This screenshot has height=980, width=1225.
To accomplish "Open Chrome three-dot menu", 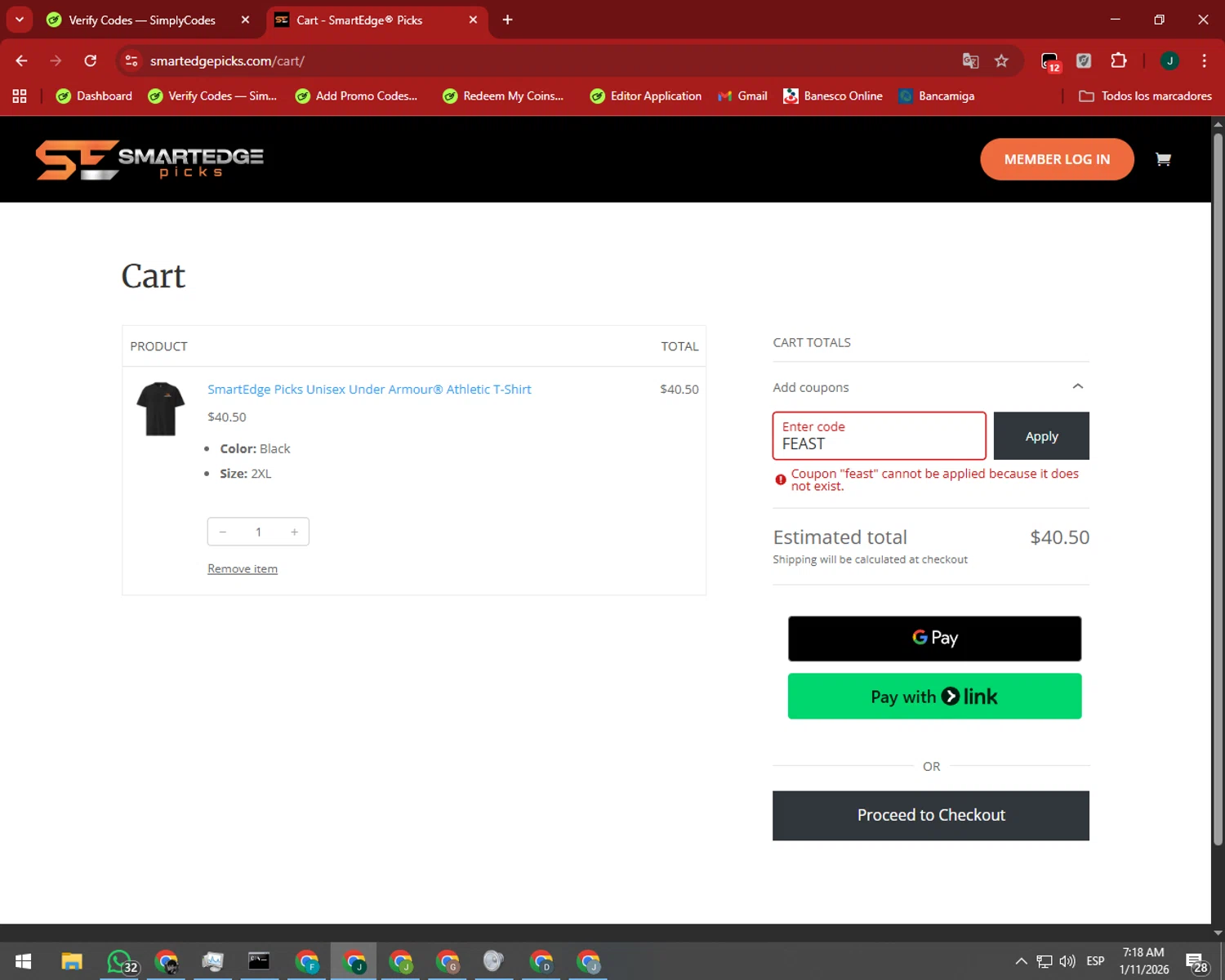I will pyautogui.click(x=1204, y=60).
